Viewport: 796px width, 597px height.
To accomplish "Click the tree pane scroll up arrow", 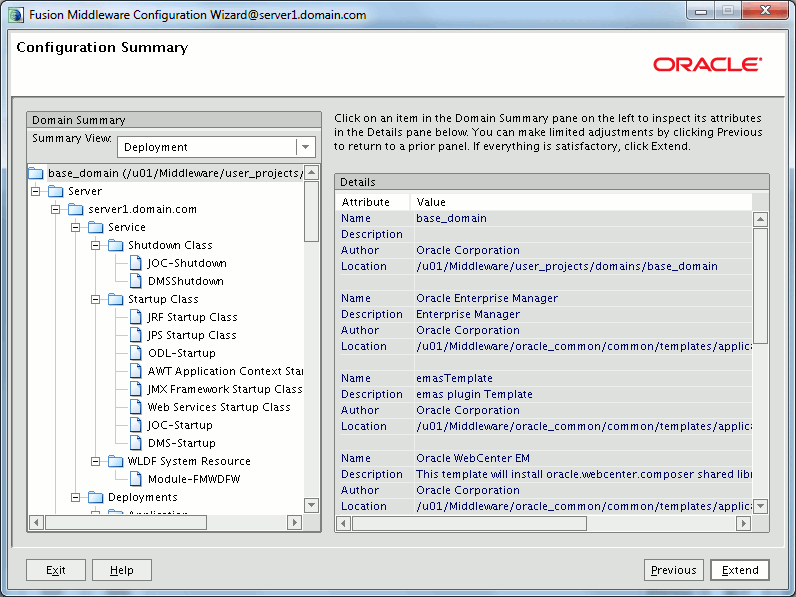I will [x=312, y=172].
